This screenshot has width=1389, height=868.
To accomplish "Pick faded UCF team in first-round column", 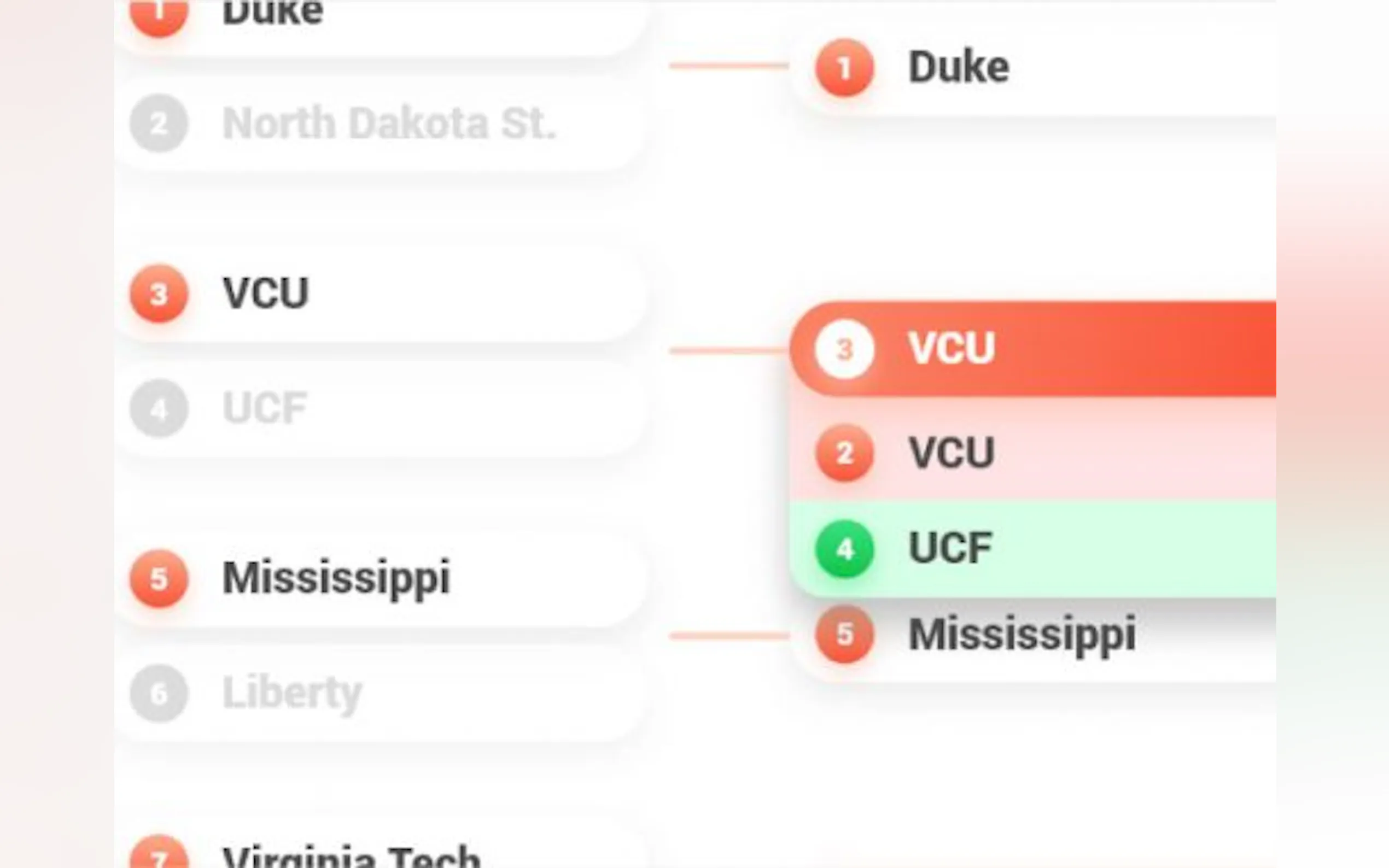I will click(265, 408).
